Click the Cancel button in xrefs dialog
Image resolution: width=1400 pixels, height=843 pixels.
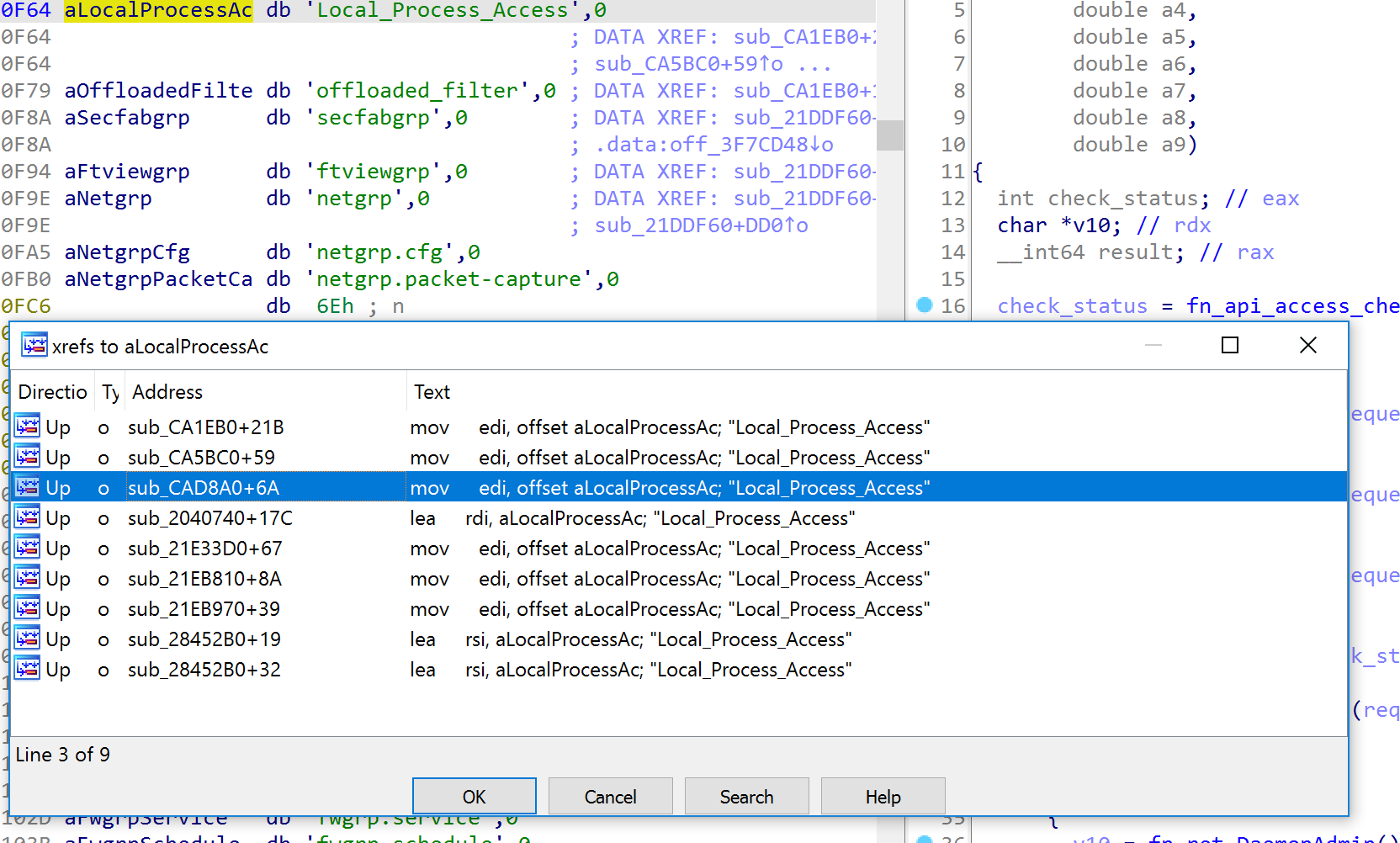coord(611,797)
